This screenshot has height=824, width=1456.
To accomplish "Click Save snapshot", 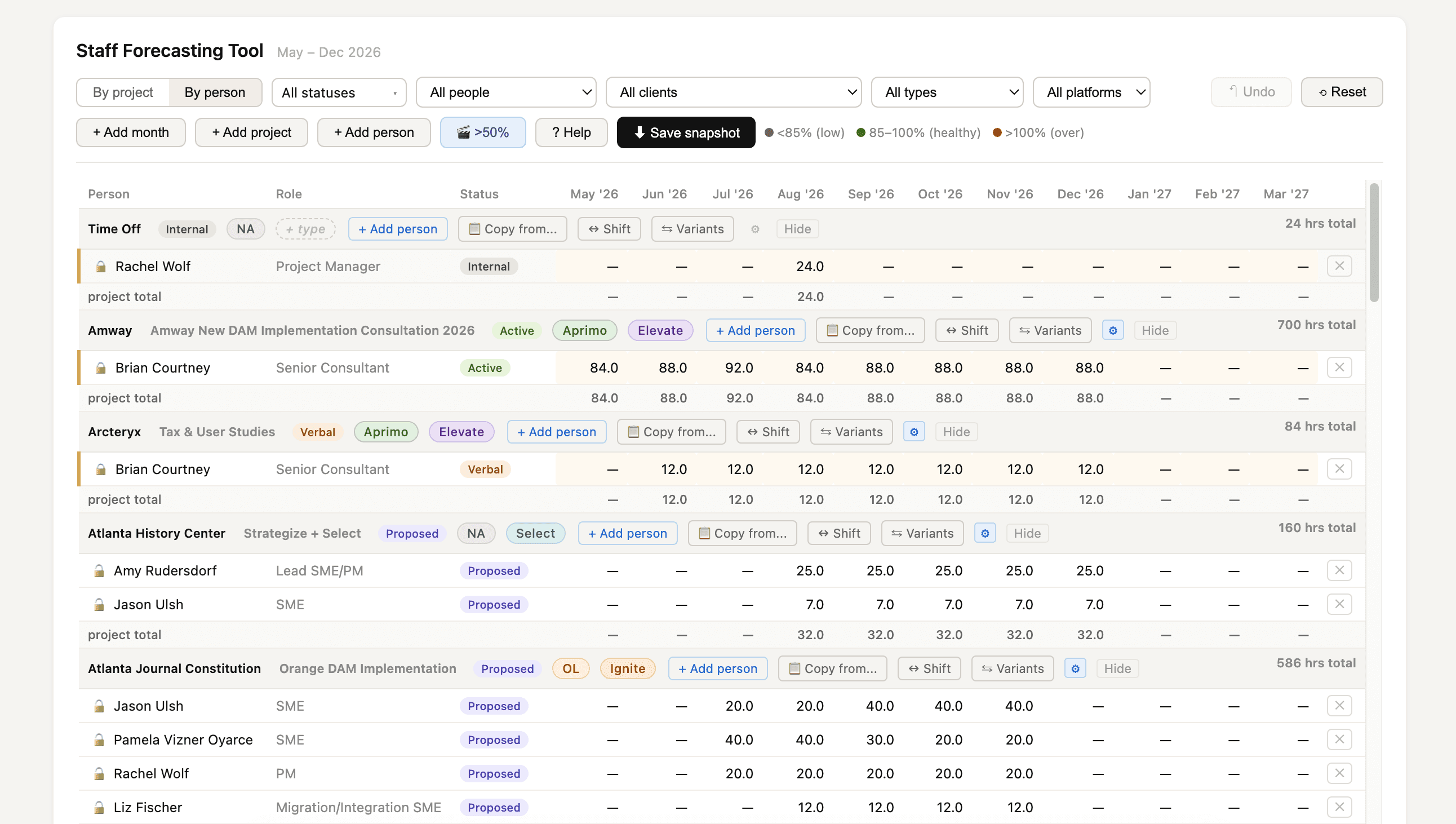I will (x=686, y=132).
